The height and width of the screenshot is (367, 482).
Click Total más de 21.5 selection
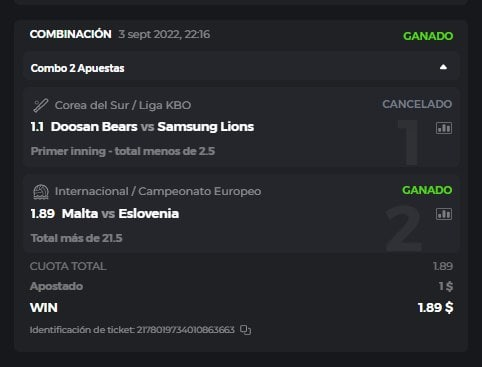76,238
